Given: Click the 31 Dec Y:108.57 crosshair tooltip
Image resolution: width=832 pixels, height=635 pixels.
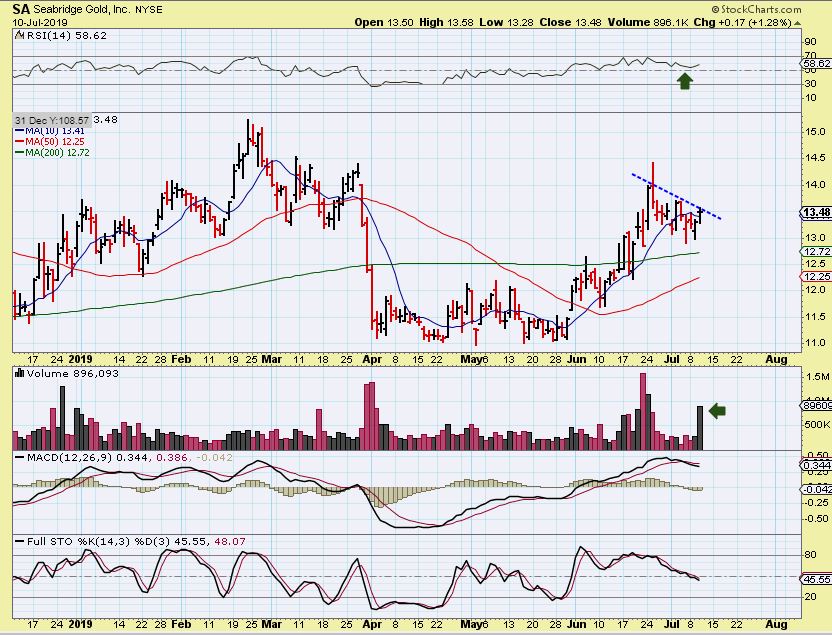Looking at the screenshot, I should point(52,120).
